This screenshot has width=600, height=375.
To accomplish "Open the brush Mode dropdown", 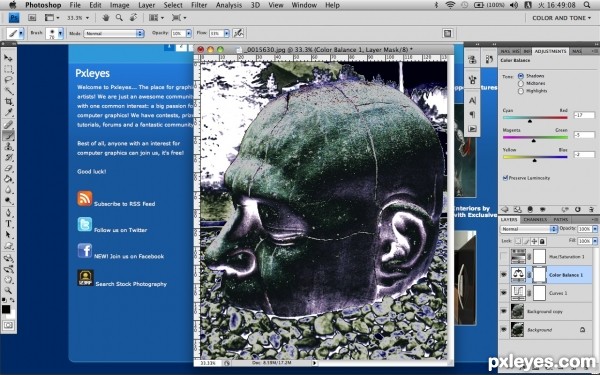I will [114, 34].
